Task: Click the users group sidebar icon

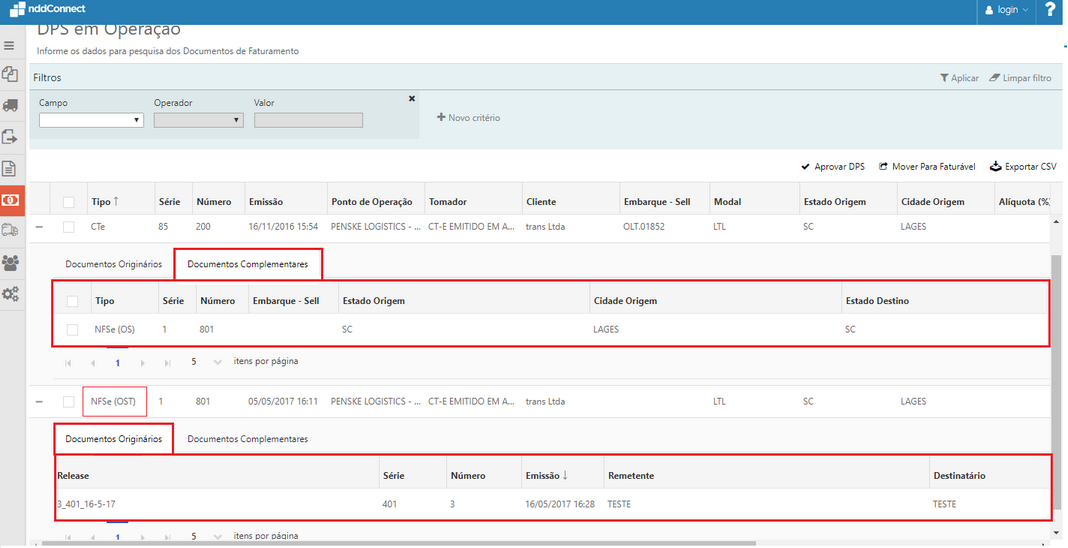Action: [10, 263]
